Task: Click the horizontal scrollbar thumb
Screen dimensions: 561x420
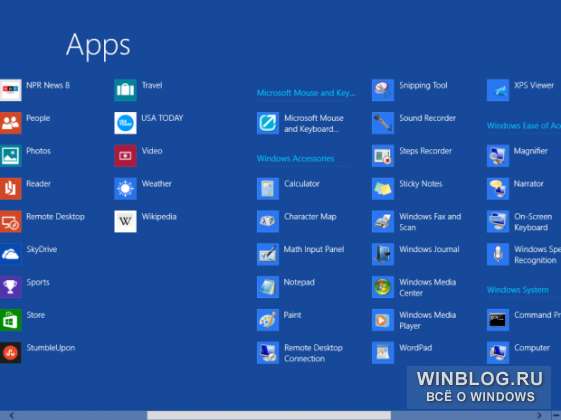Action: point(269,415)
